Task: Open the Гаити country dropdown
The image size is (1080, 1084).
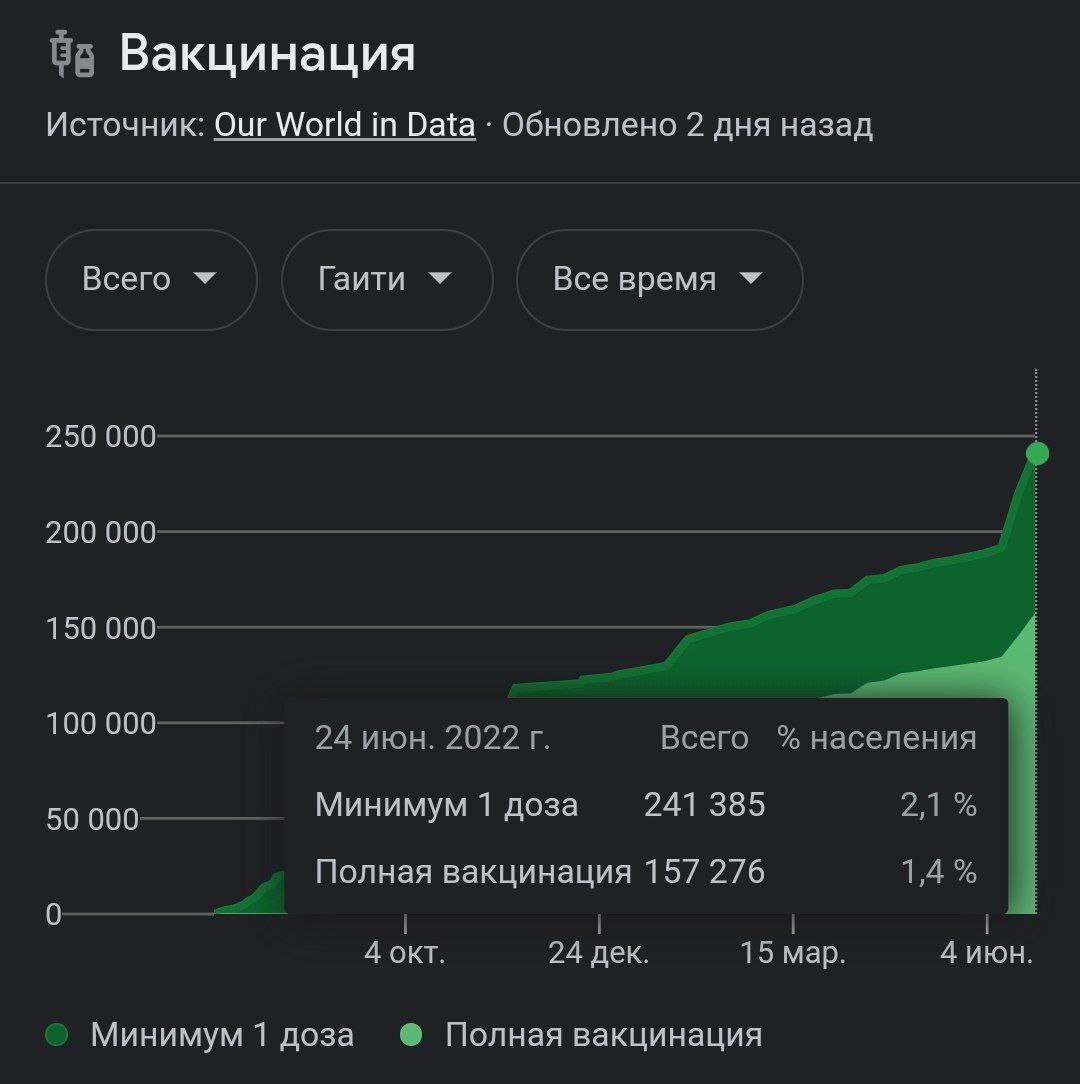Action: [x=387, y=279]
